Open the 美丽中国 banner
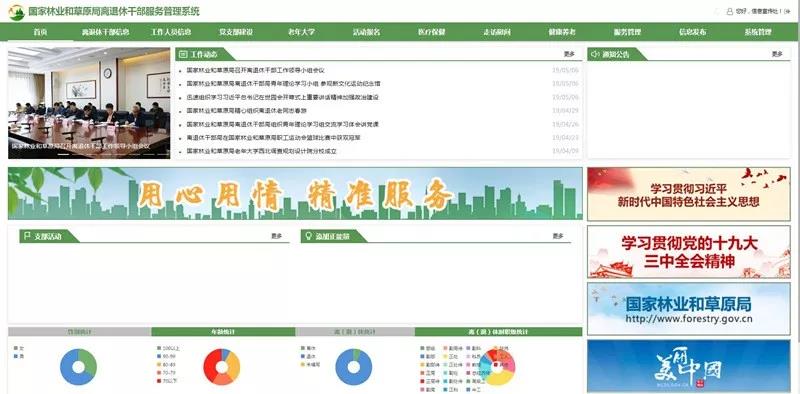The height and width of the screenshot is (394, 800). [689, 366]
